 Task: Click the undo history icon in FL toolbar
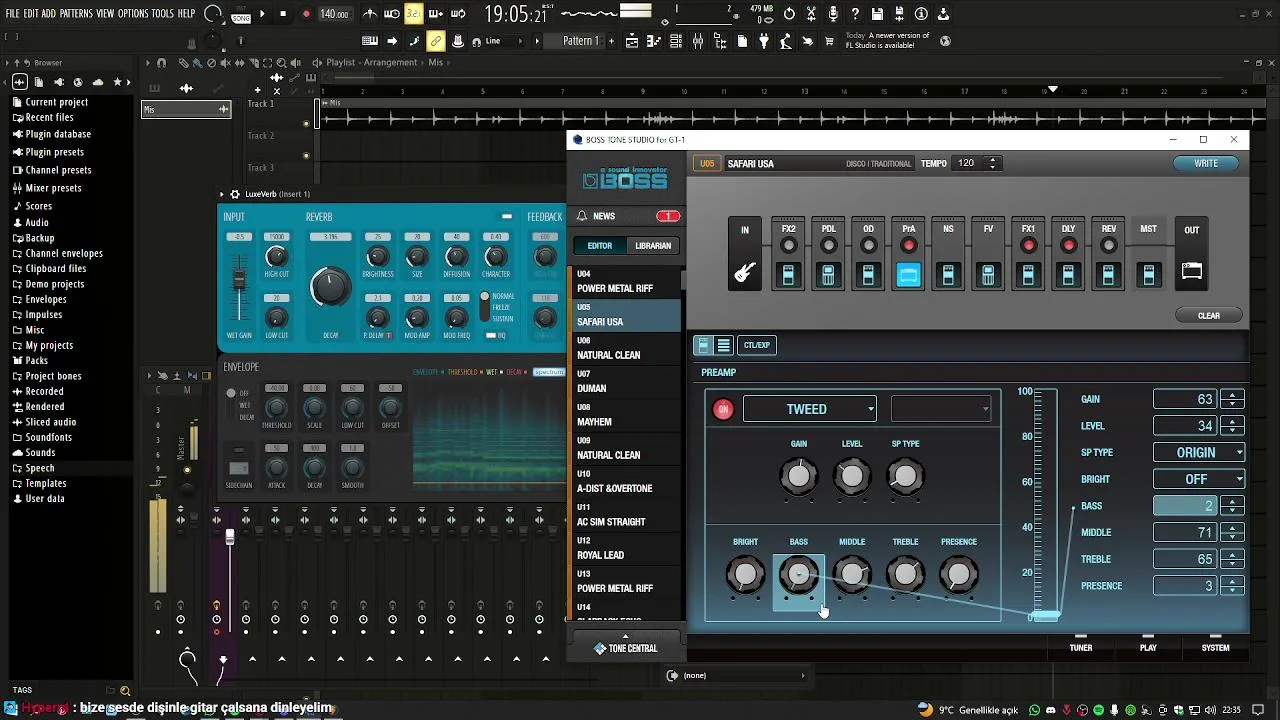click(x=789, y=14)
